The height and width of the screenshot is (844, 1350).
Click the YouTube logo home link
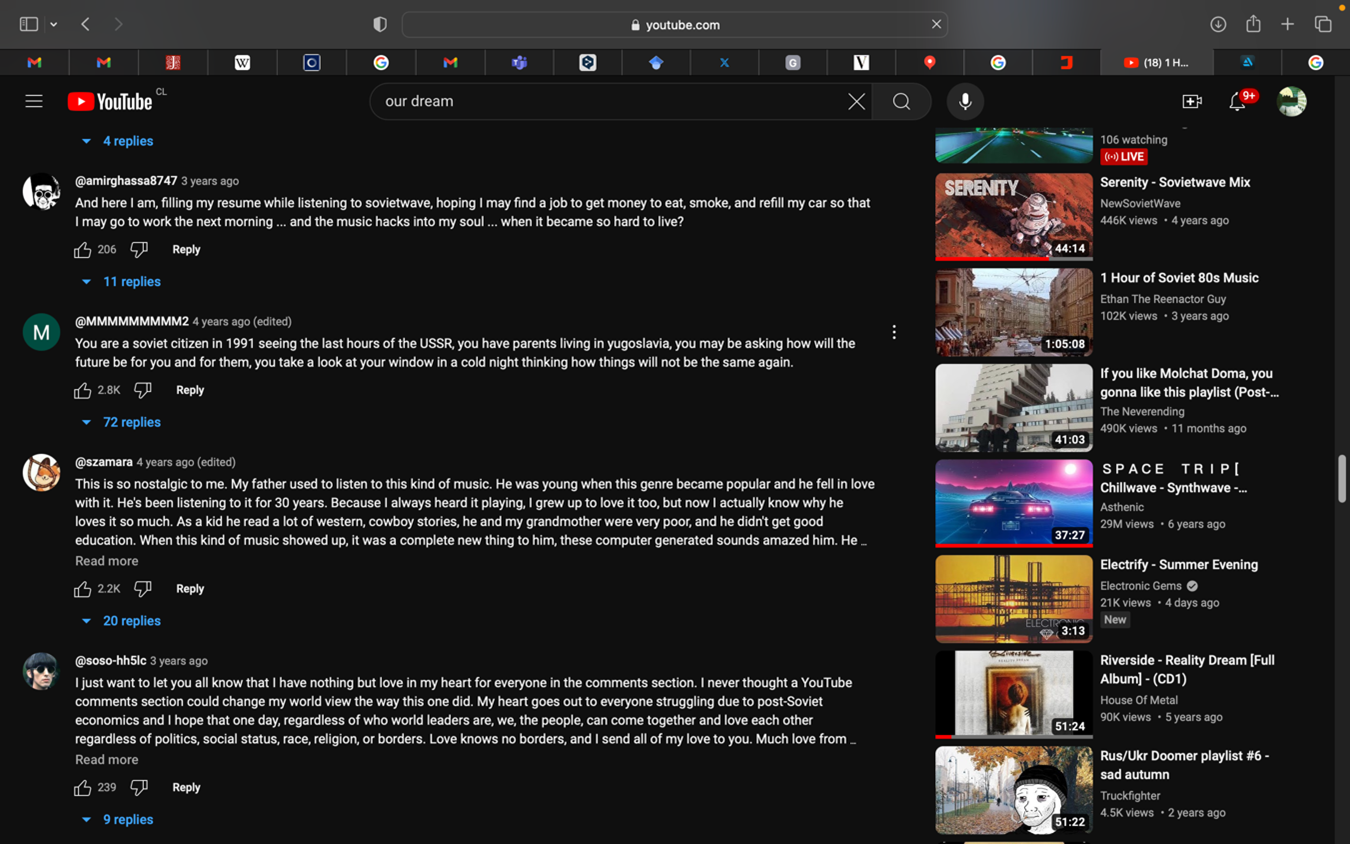coord(110,101)
